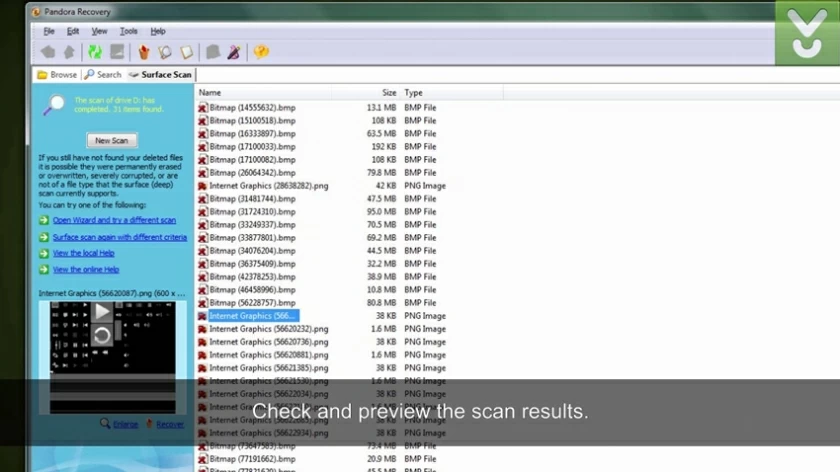Select file Bitmap (46458996).bmp
The width and height of the screenshot is (840, 472).
252,290
